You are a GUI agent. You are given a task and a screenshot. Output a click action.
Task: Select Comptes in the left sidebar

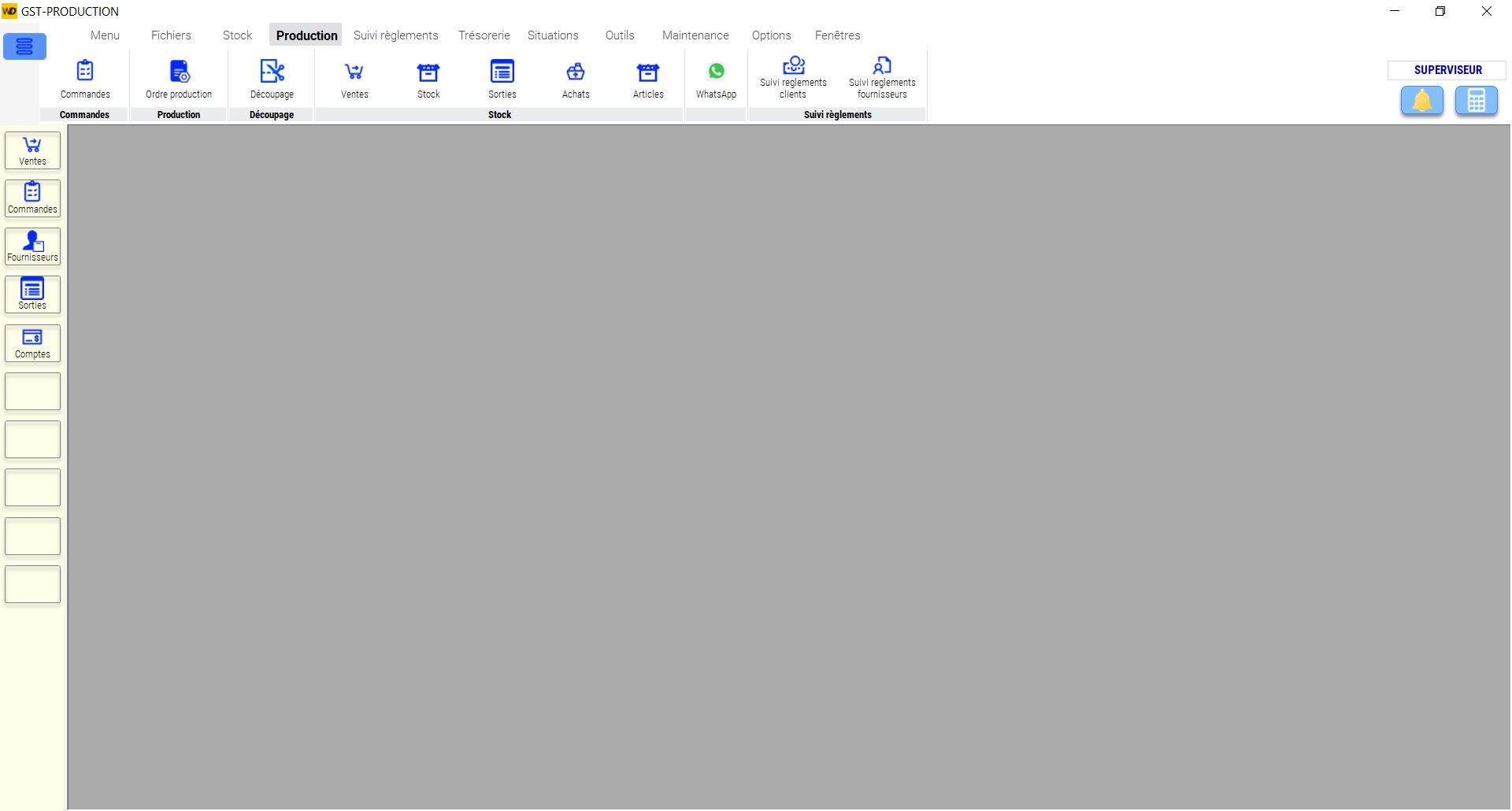coord(32,343)
